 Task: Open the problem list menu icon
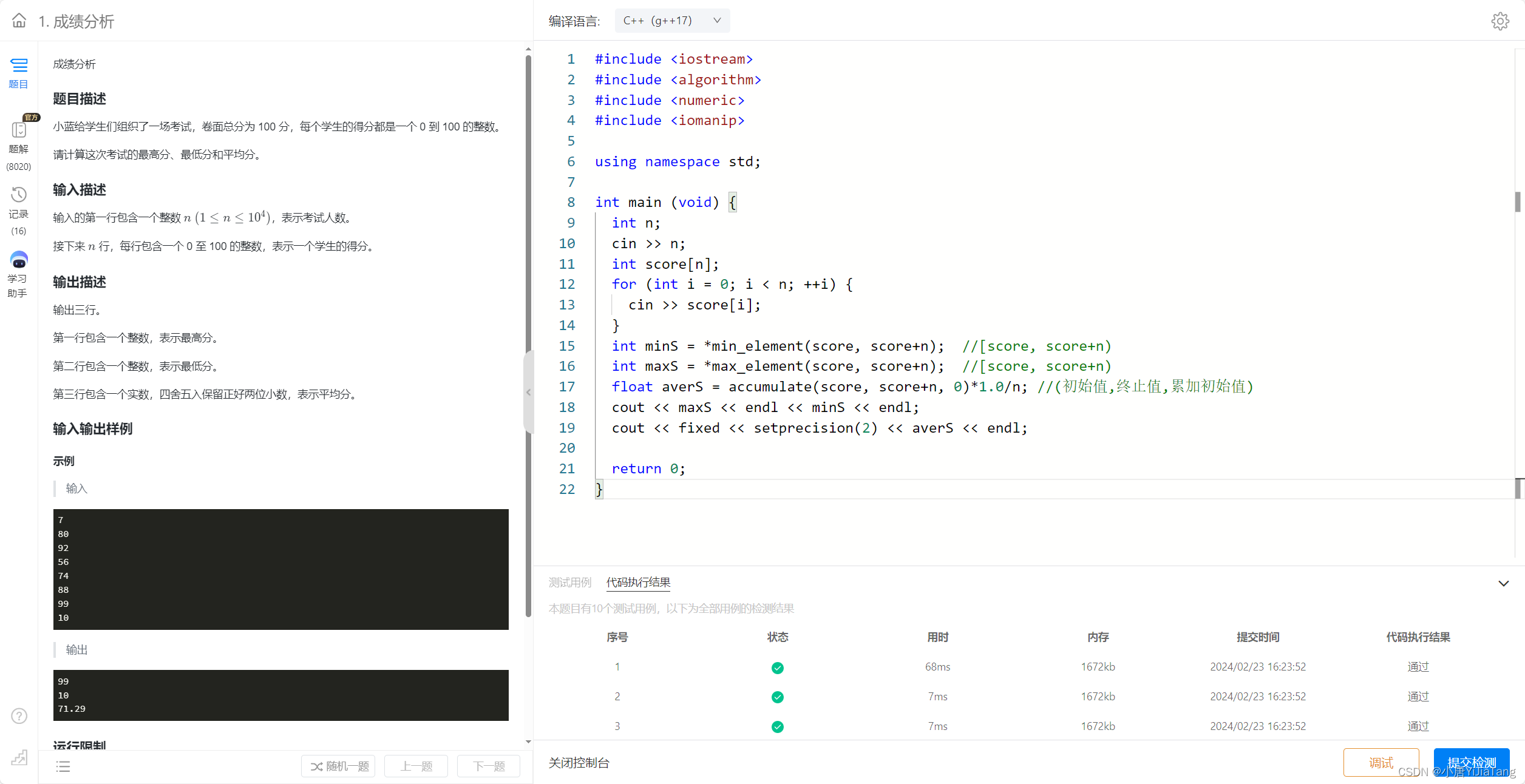[63, 766]
